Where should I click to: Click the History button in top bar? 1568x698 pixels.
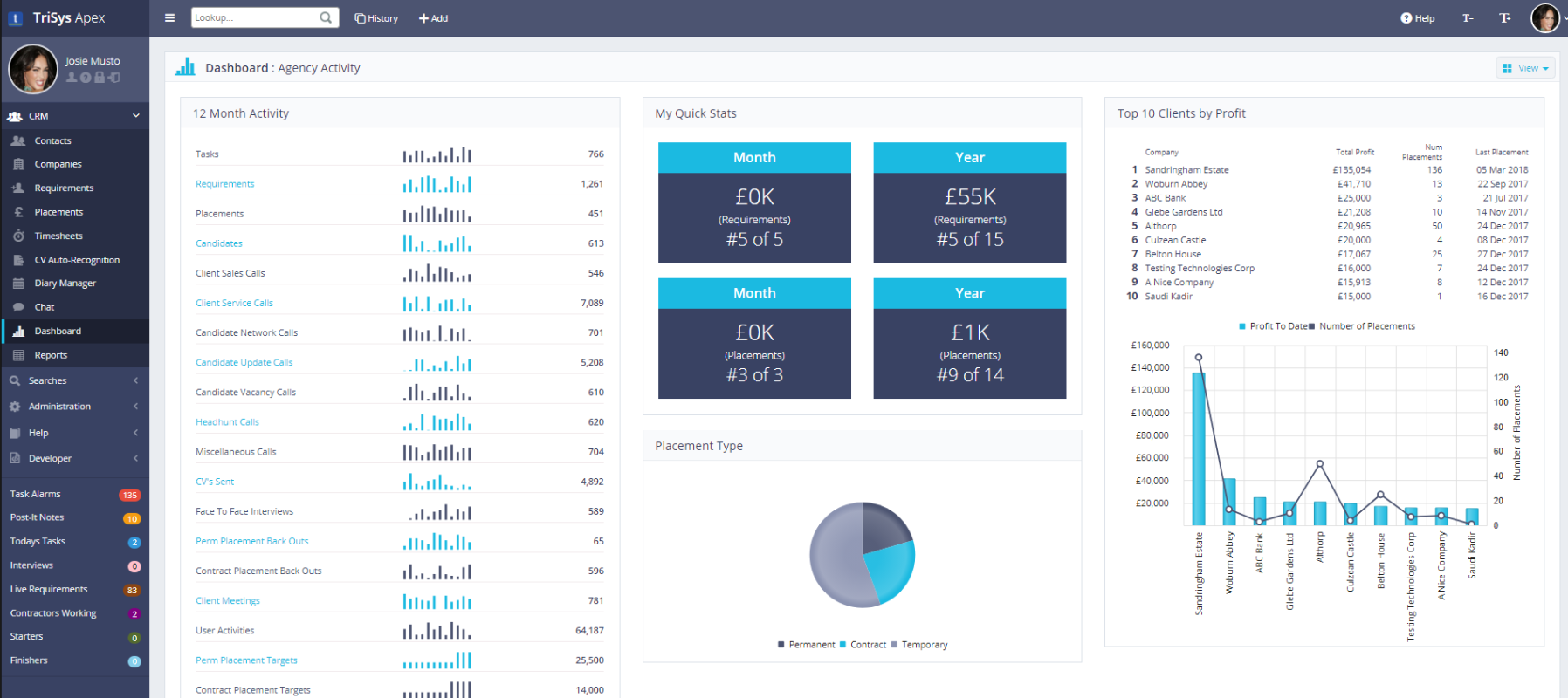click(x=376, y=18)
